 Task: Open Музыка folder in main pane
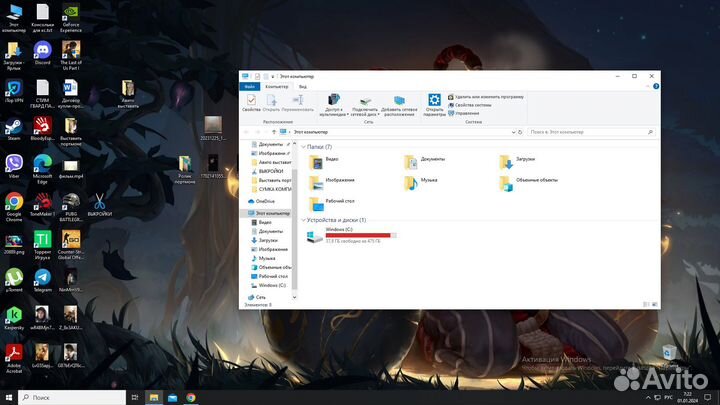pos(421,183)
